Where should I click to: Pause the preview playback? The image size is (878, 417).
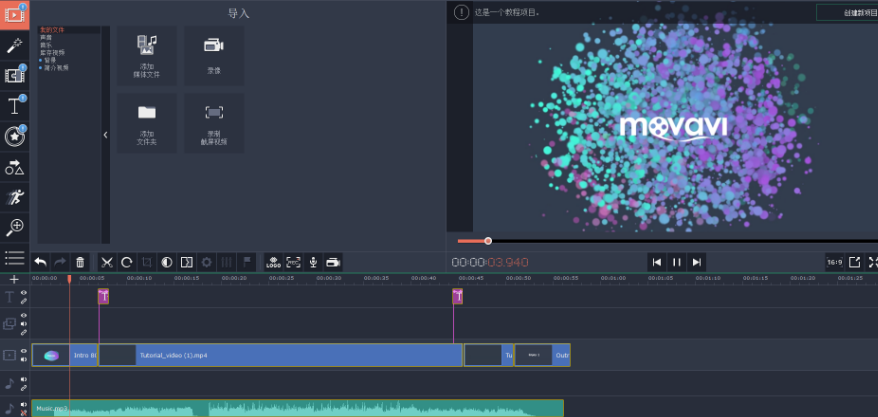(676, 262)
